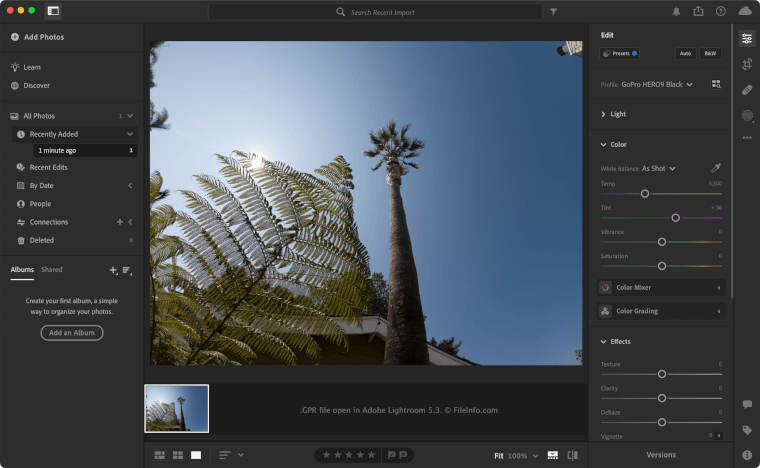
Task: Open the Masking tool
Action: (x=747, y=116)
